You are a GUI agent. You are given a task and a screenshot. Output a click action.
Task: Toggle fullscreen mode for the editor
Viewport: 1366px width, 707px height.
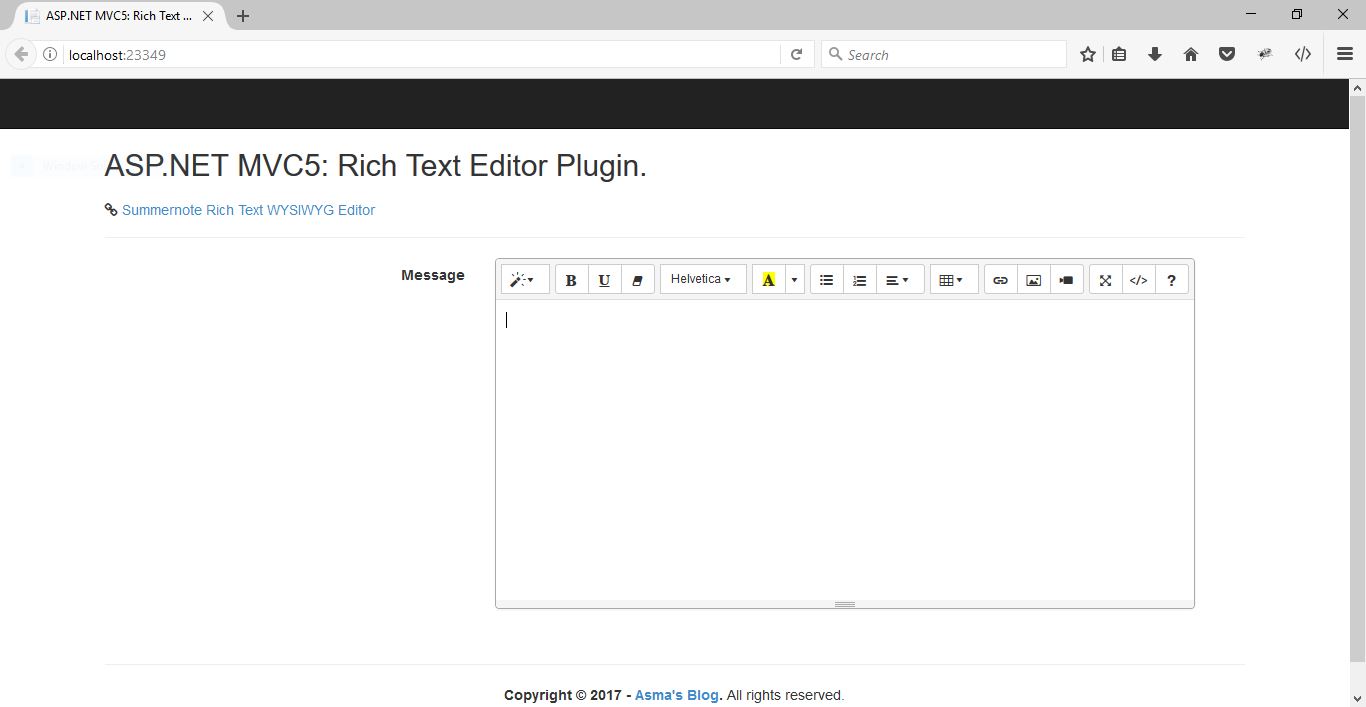tap(1105, 279)
